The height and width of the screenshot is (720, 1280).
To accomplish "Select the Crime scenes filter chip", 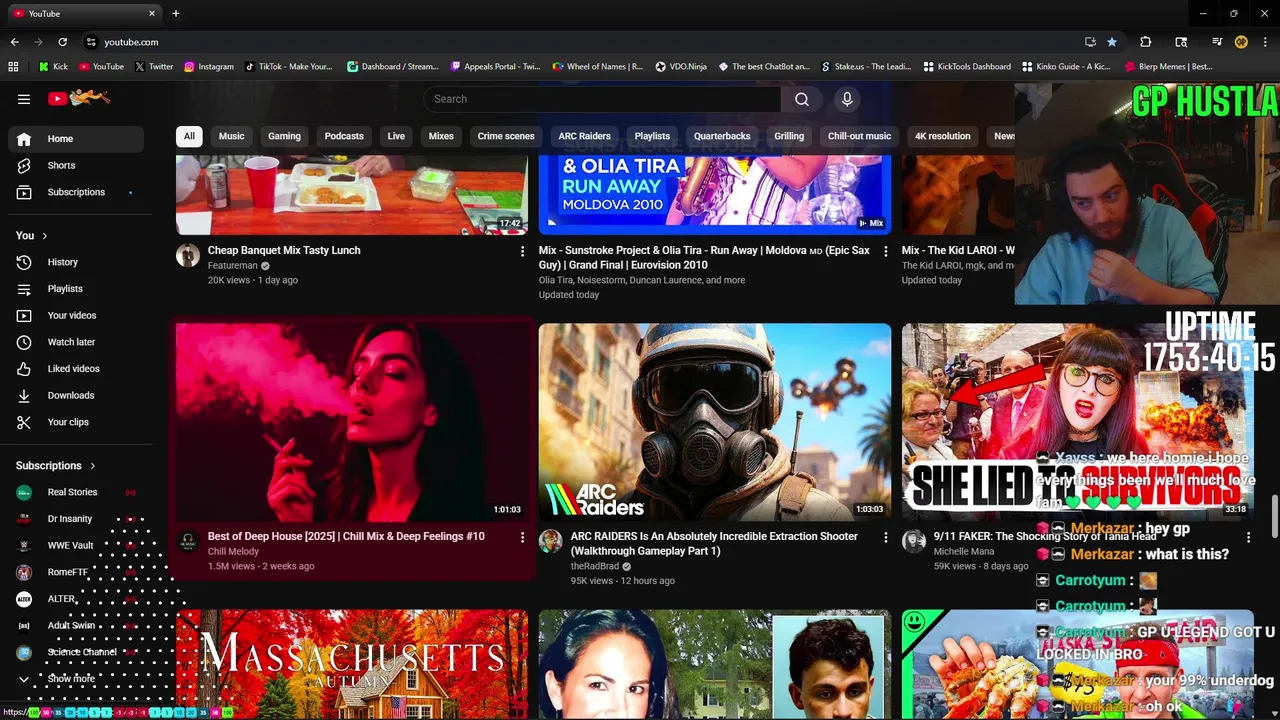I will click(x=506, y=136).
